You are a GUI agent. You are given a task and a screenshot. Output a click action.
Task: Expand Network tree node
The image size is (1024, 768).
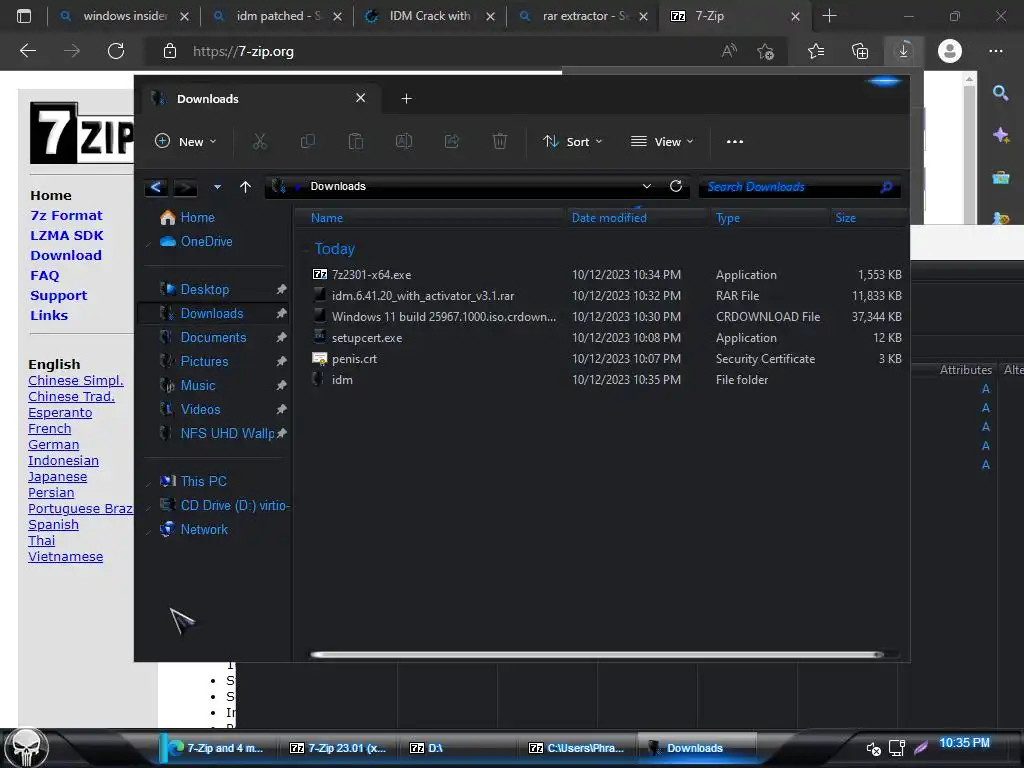[149, 530]
